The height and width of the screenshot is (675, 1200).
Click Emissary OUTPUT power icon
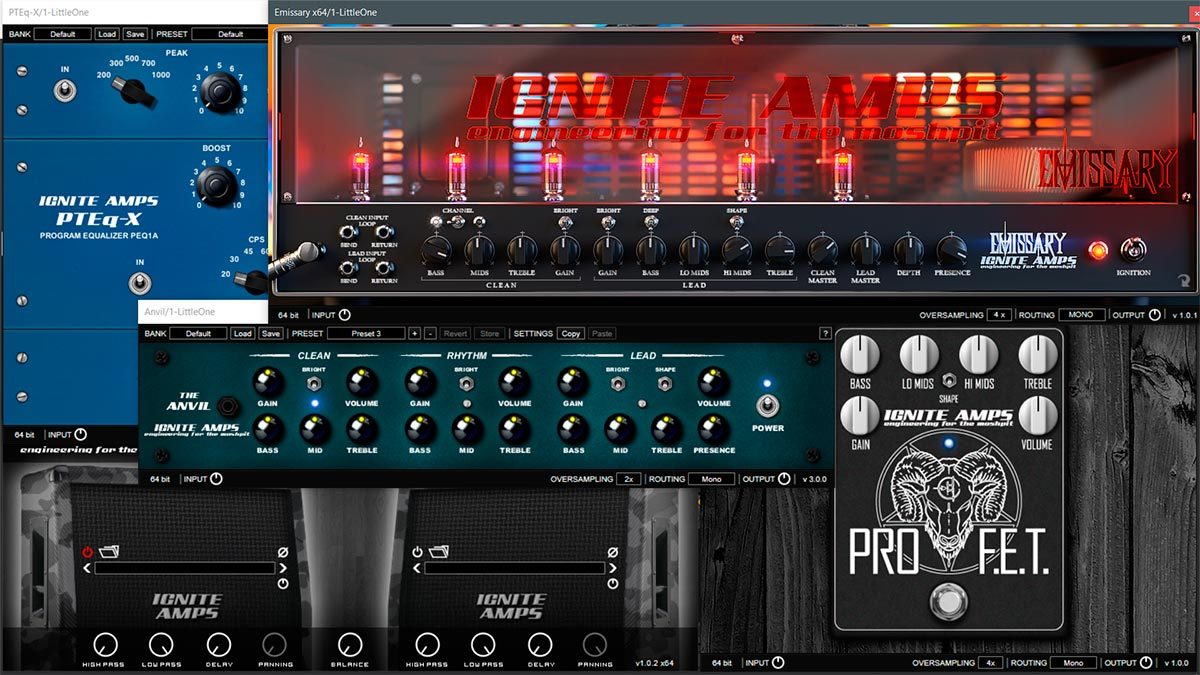(x=1155, y=315)
